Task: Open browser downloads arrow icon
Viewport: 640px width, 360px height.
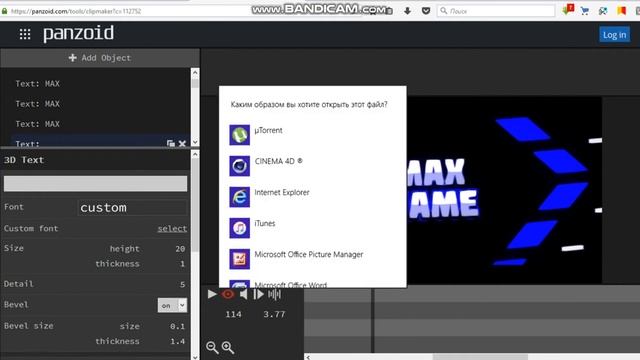Action: [x=407, y=11]
